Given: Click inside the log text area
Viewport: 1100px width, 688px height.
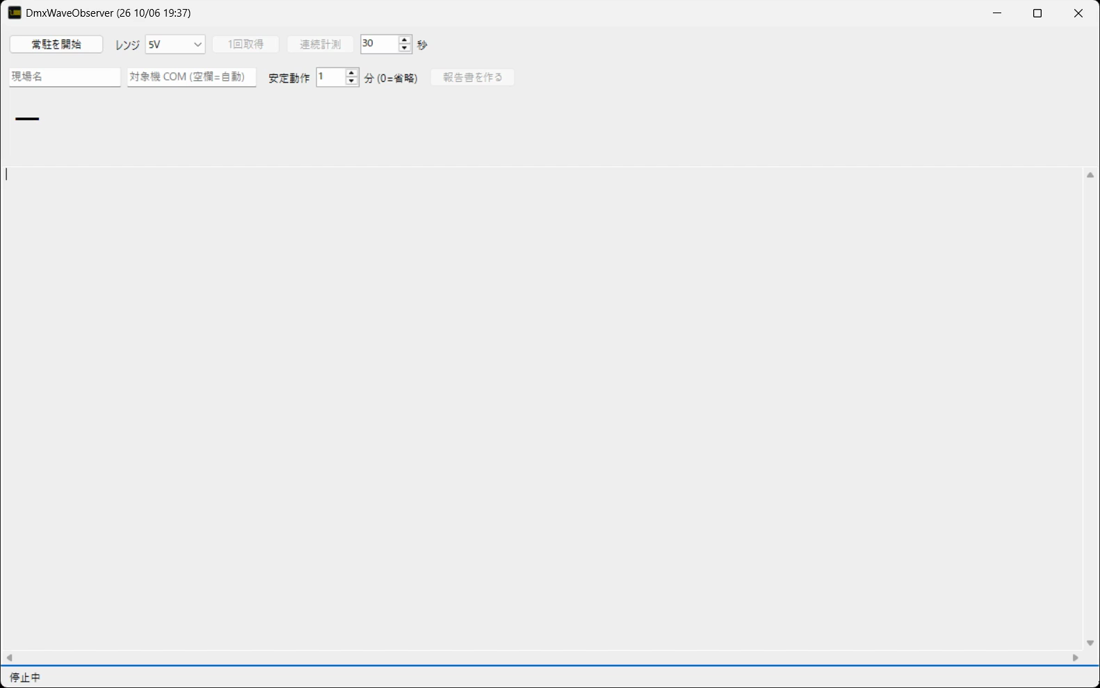Looking at the screenshot, I should click(542, 409).
